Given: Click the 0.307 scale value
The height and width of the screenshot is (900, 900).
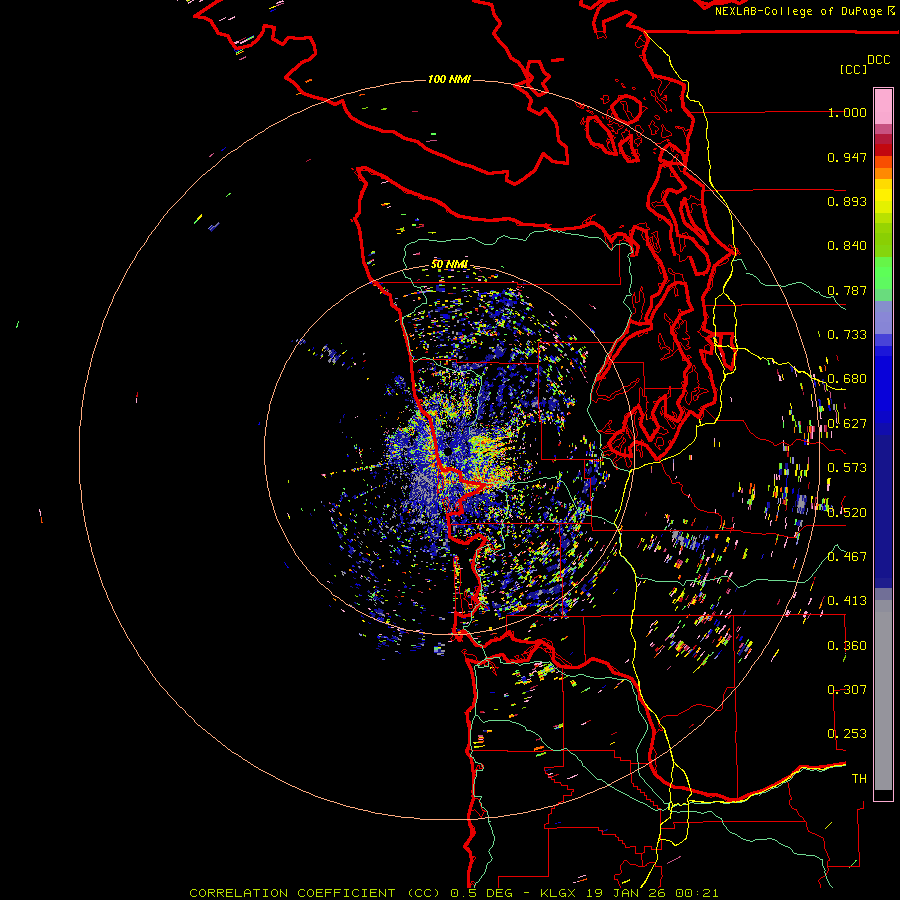Looking at the screenshot, I should [847, 690].
